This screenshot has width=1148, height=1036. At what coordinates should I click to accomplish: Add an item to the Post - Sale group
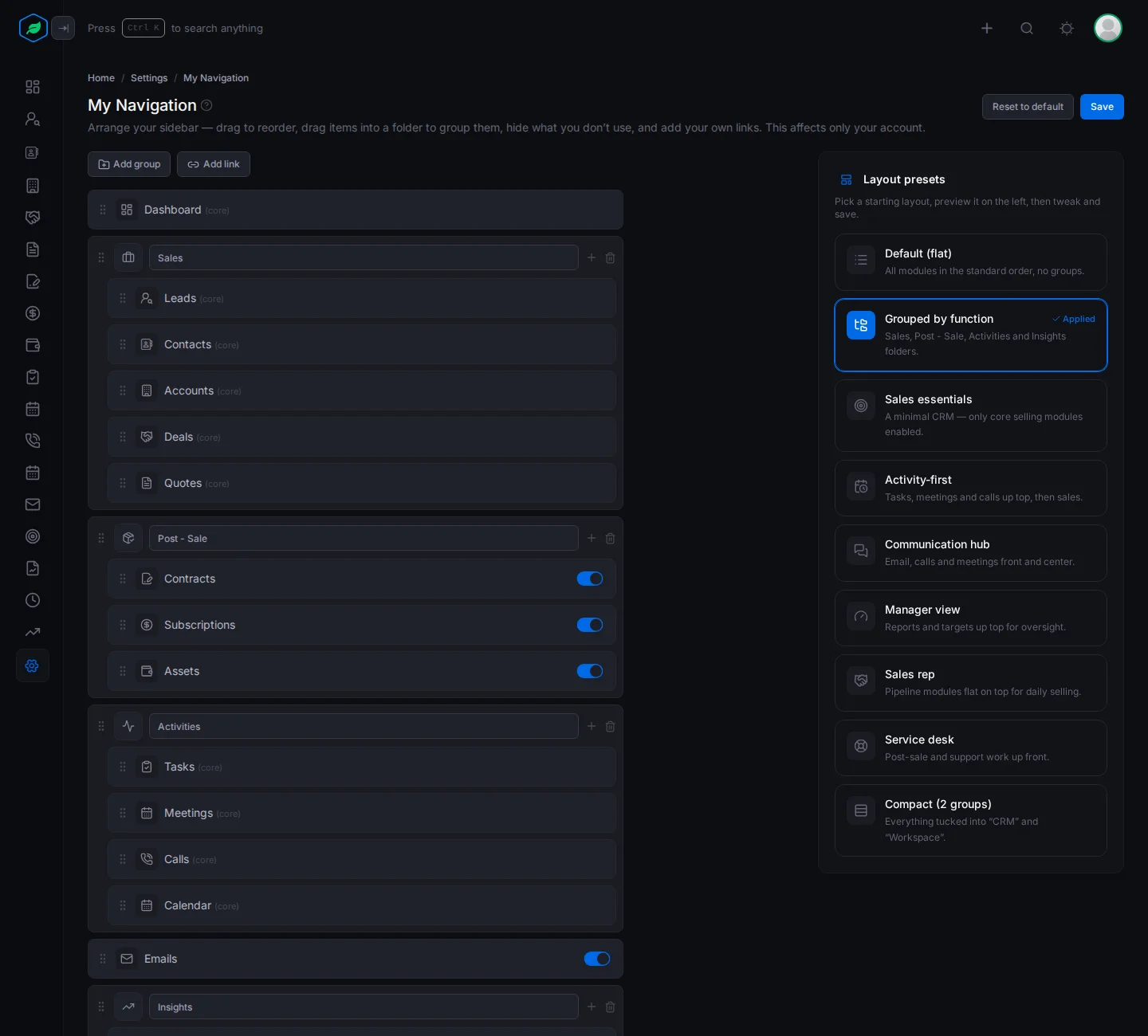point(592,538)
